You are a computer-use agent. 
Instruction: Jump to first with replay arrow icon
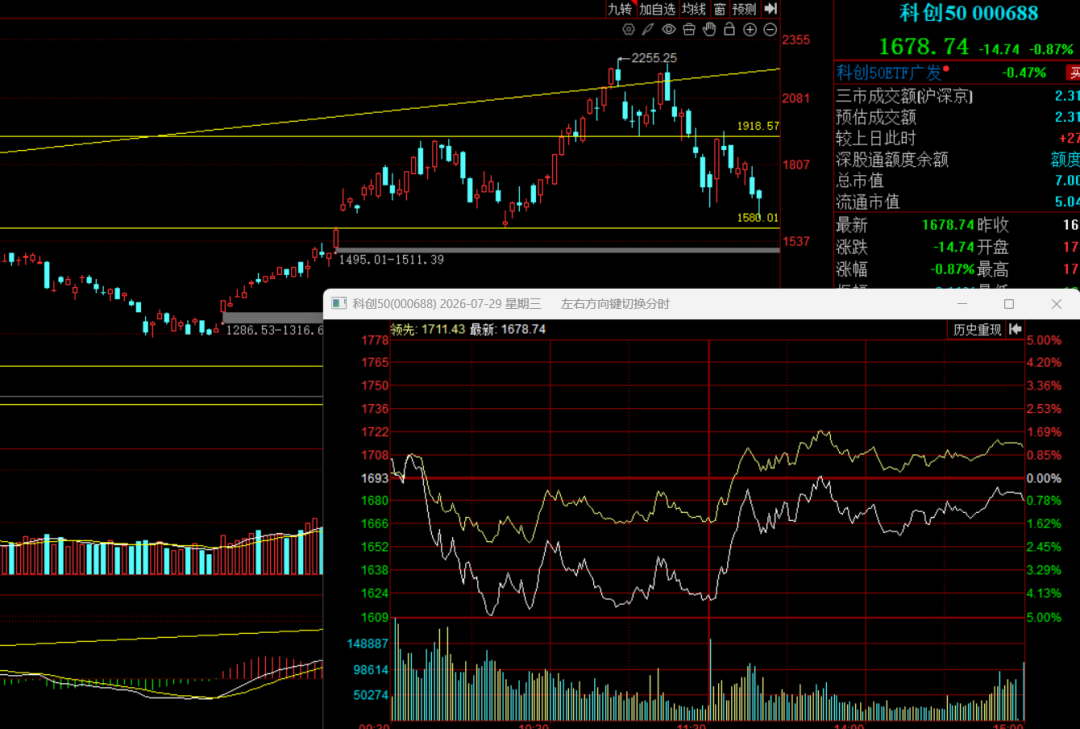1015,330
